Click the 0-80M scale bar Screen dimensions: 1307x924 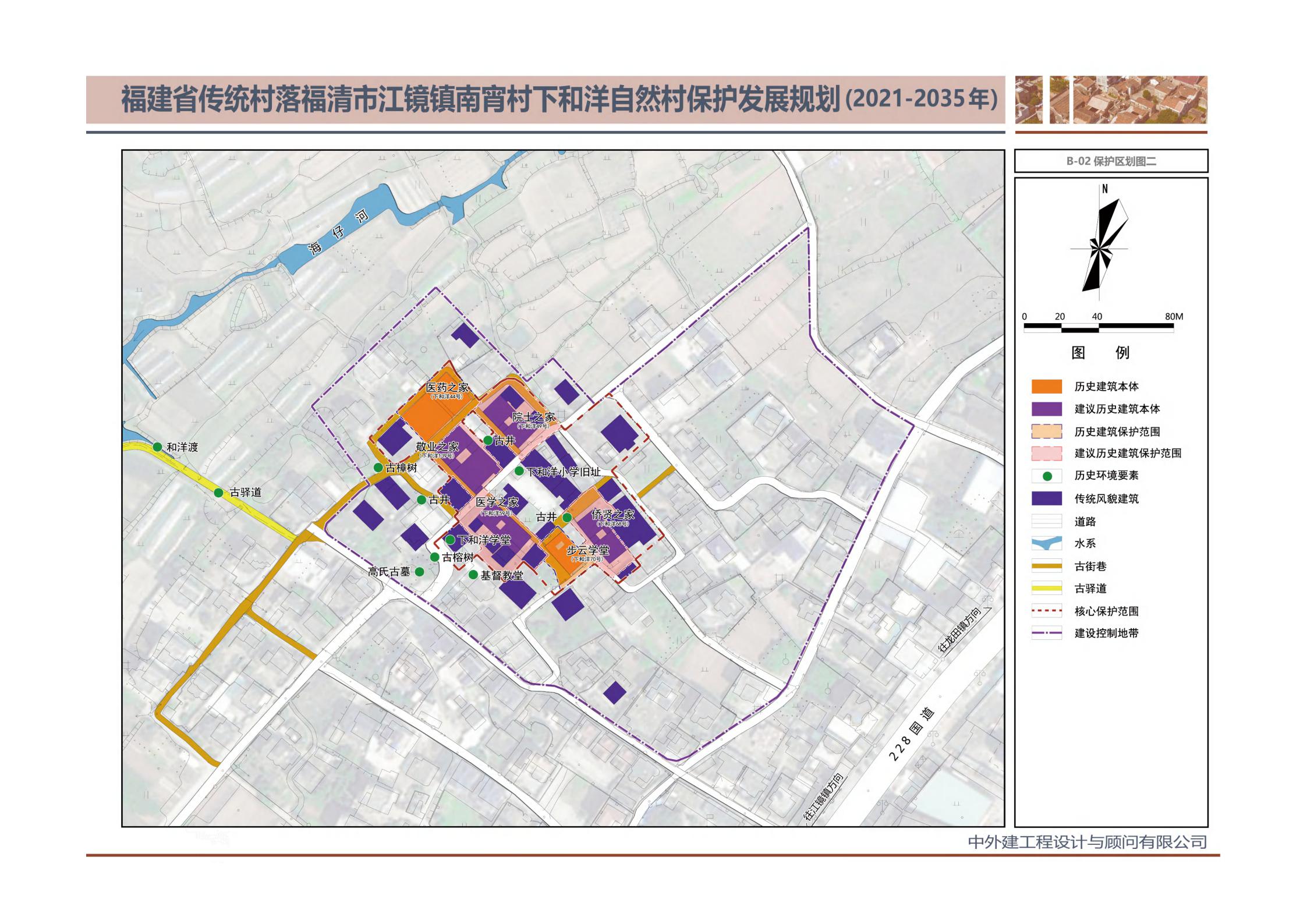[1099, 328]
